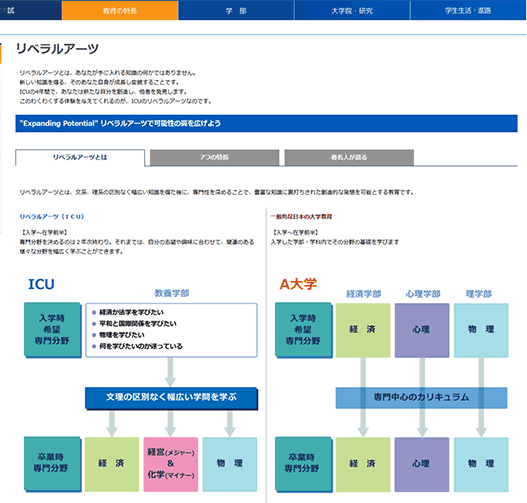
Task: Click the green 経済 box in the A大学 admission row
Action: 363,330
